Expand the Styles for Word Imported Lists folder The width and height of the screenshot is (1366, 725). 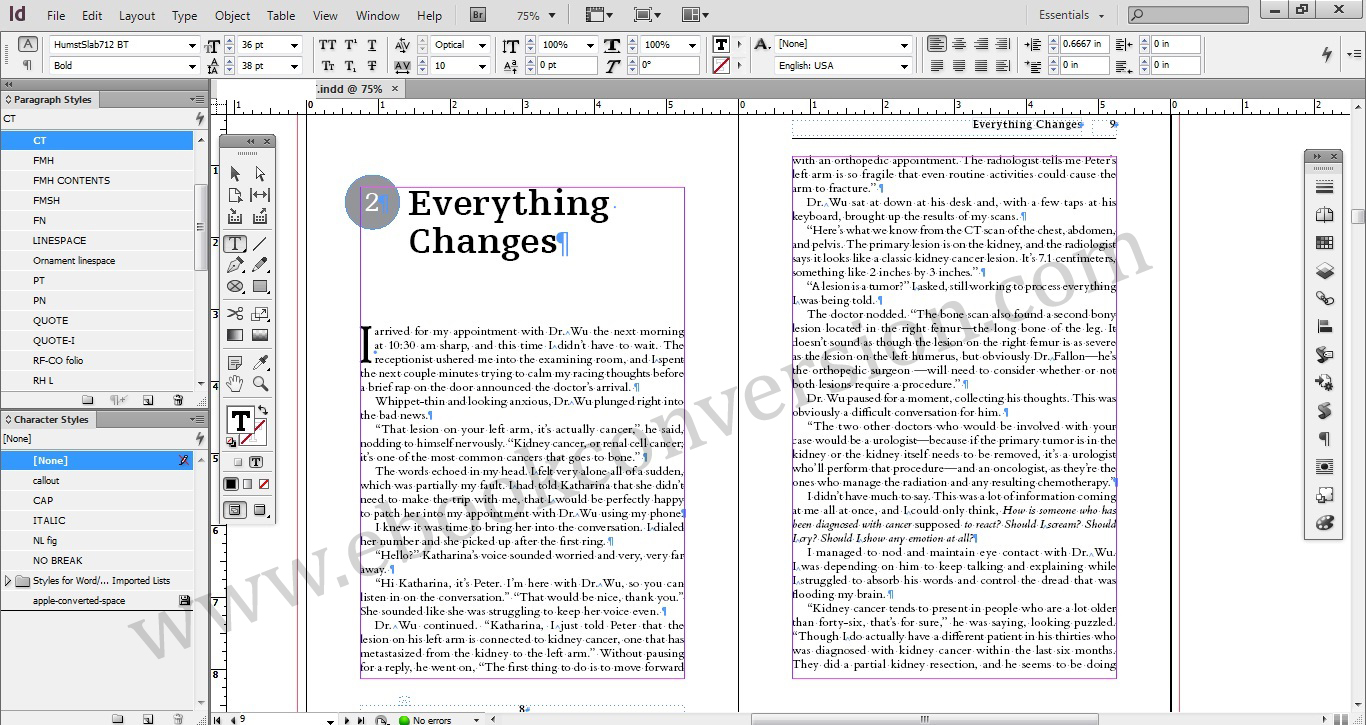[9, 581]
